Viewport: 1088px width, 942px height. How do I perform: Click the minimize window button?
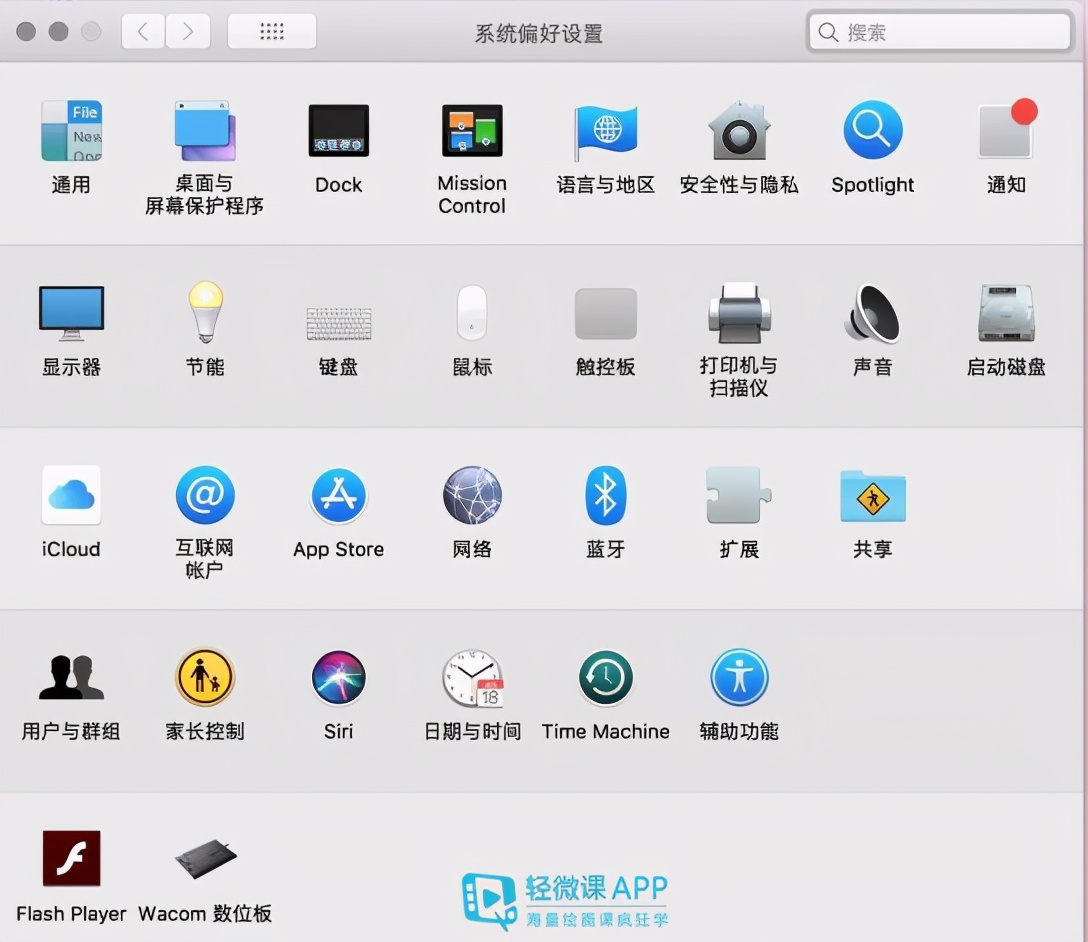pyautogui.click(x=58, y=31)
